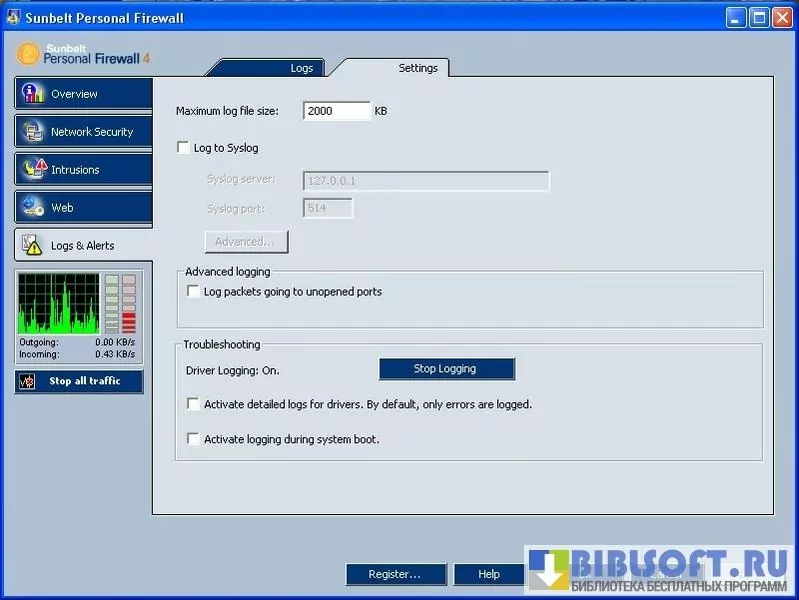Viewport: 799px width, 600px height.
Task: Activate logging during system boot
Action: 194,439
